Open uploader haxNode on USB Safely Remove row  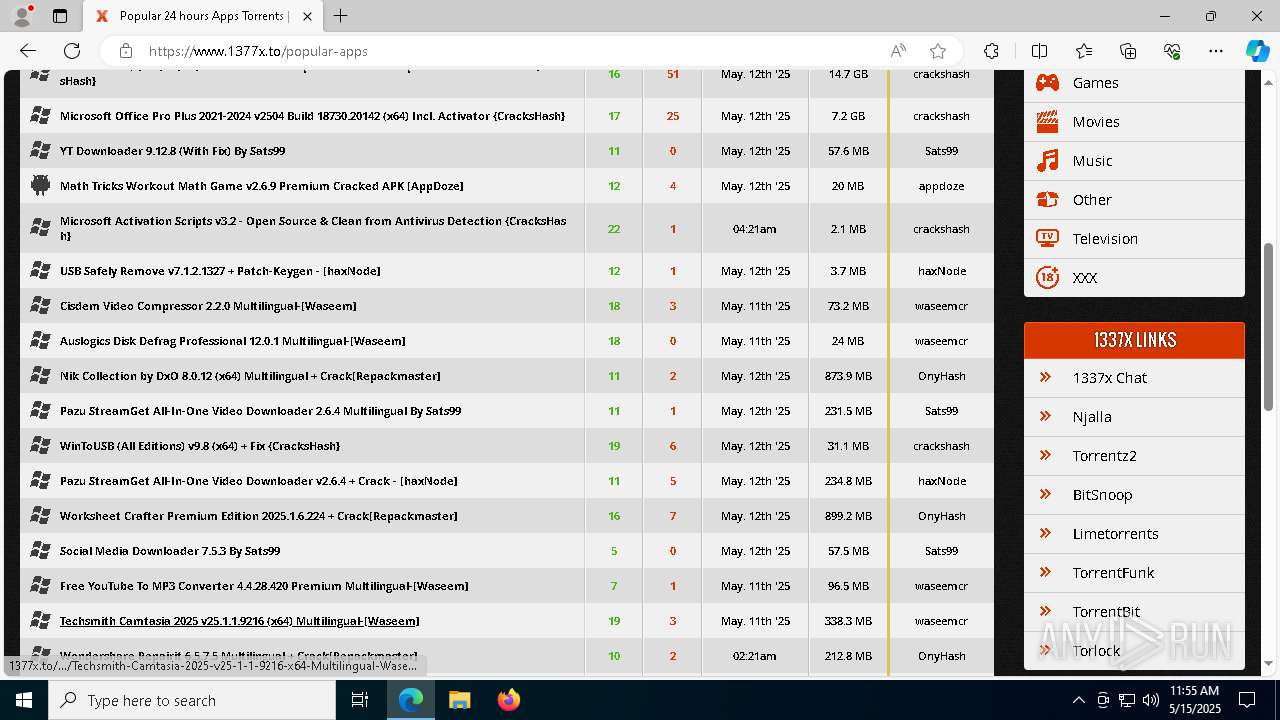coord(942,271)
